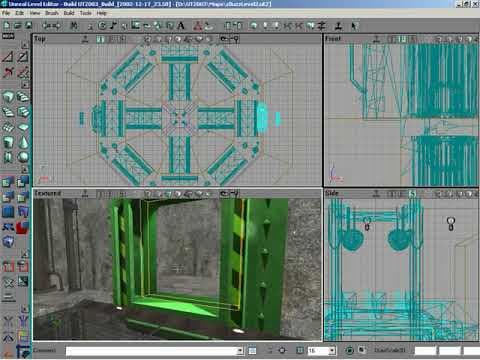Click the second DrawScale3D value field
Viewport: 480px width, 360px height.
click(x=450, y=351)
